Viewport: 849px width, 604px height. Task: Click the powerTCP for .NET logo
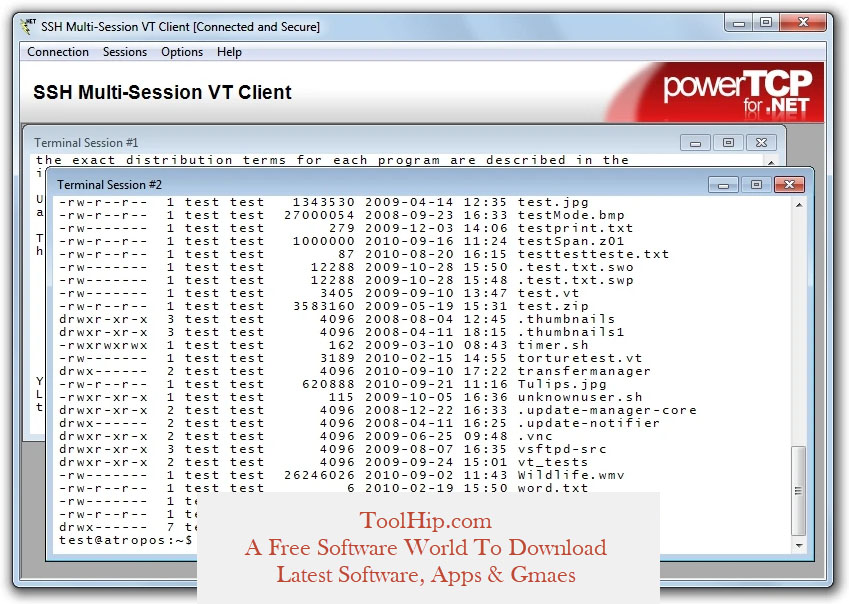[737, 91]
